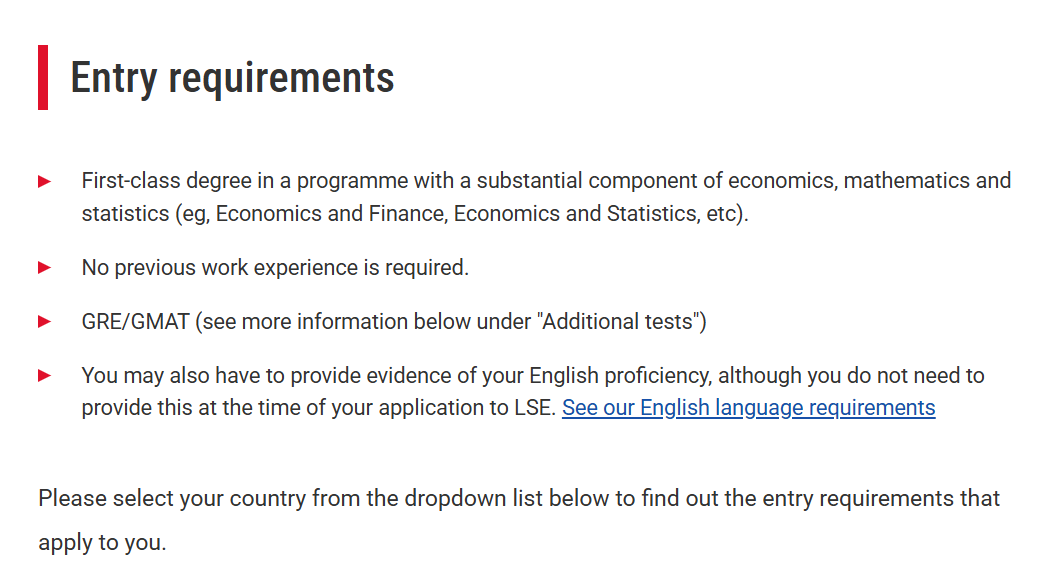This screenshot has height=570, width=1049.
Task: Click the red vertical bar by Entry requirements heading
Action: [43, 78]
